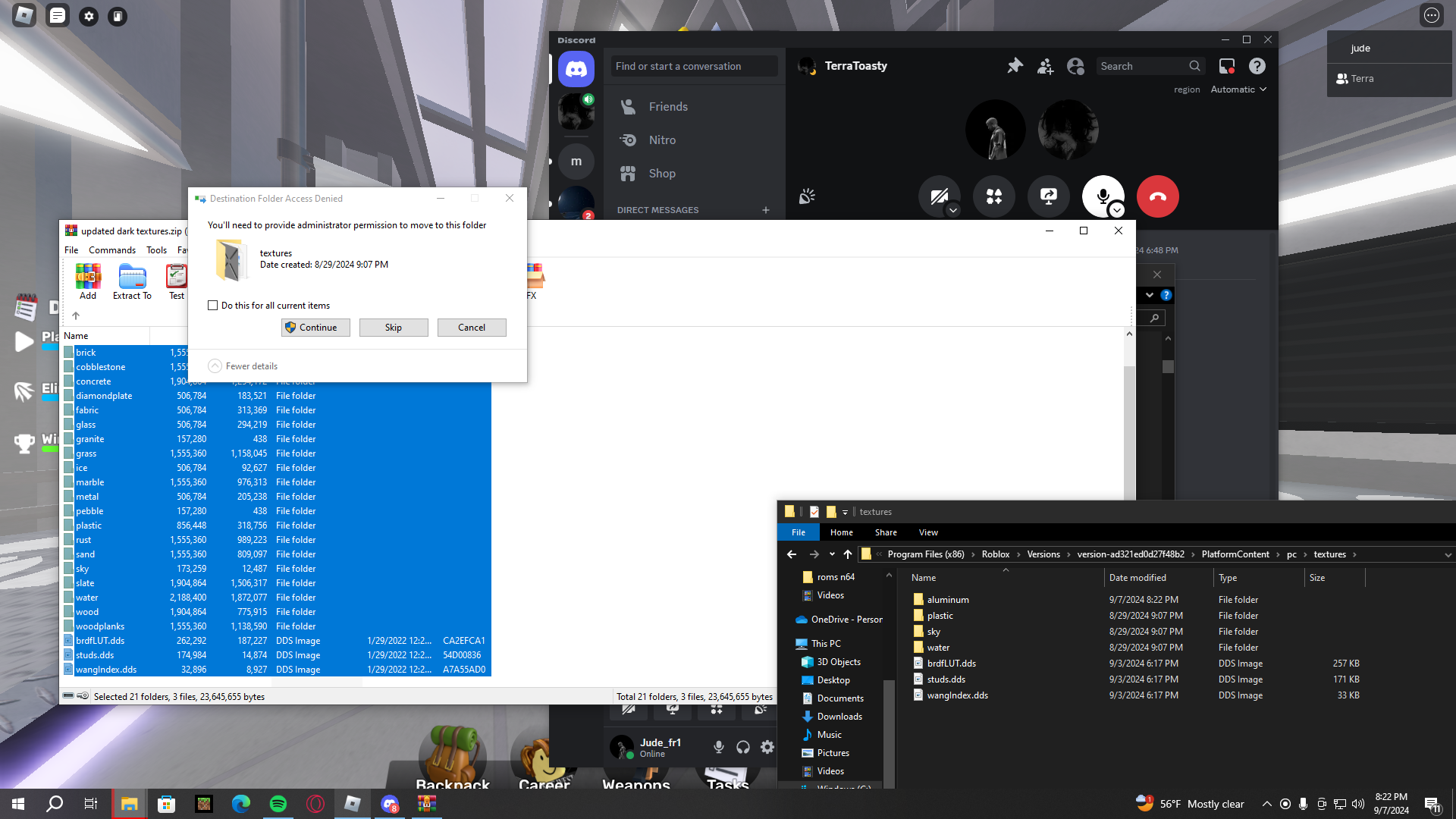
Task: Click the Discord home icon
Action: (576, 69)
